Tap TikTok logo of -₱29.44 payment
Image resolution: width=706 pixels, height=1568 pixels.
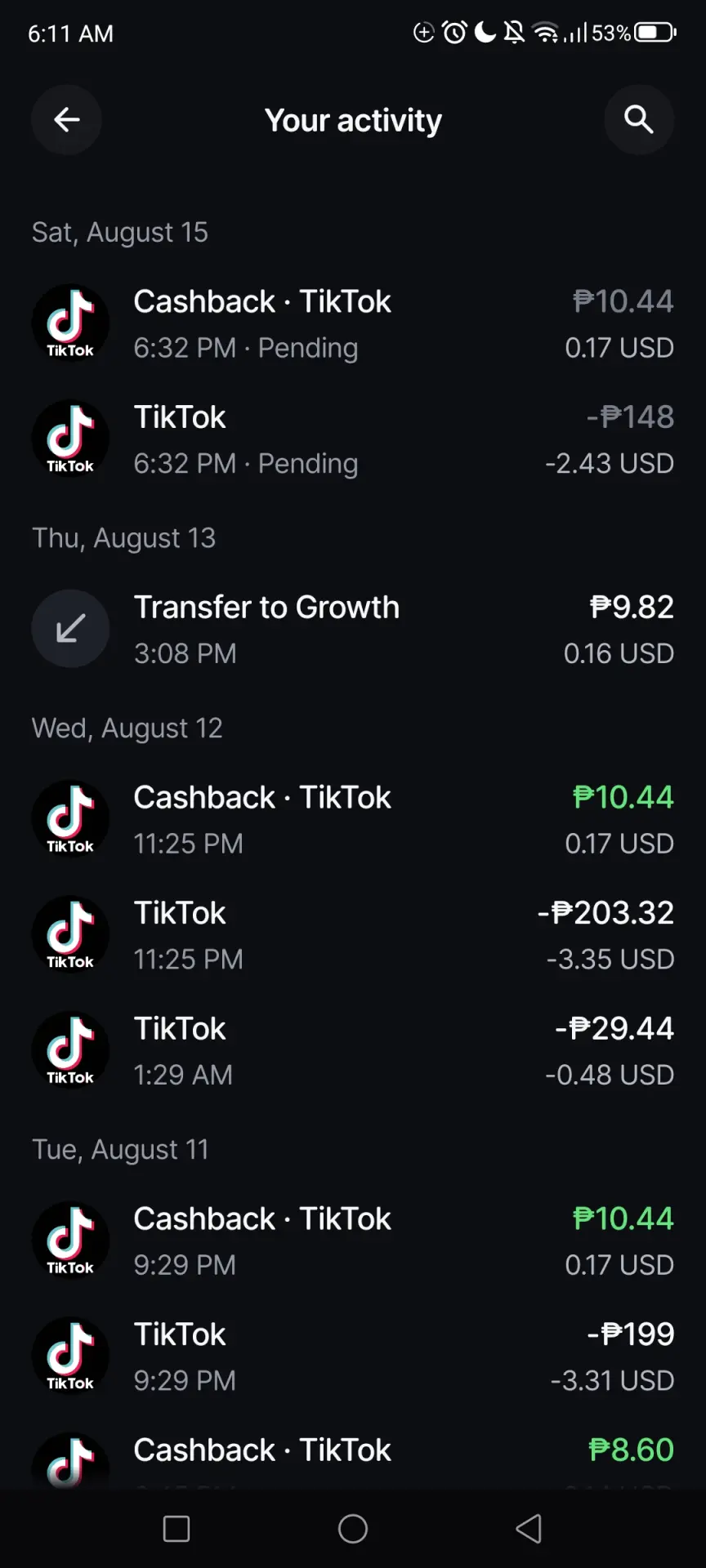point(70,1050)
